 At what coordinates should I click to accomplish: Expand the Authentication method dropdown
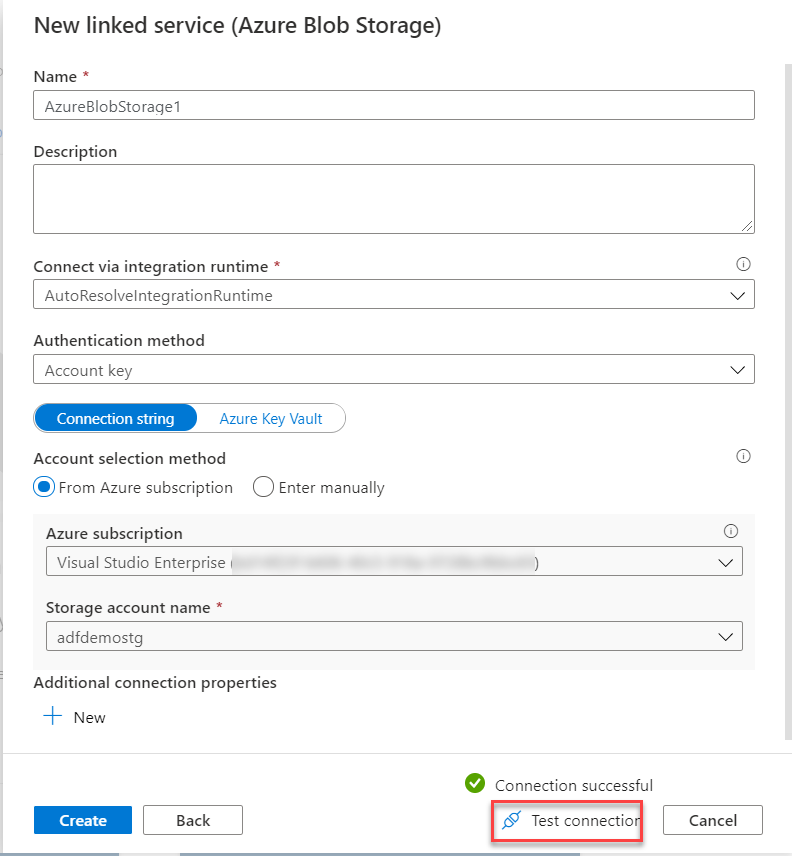pyautogui.click(x=394, y=370)
